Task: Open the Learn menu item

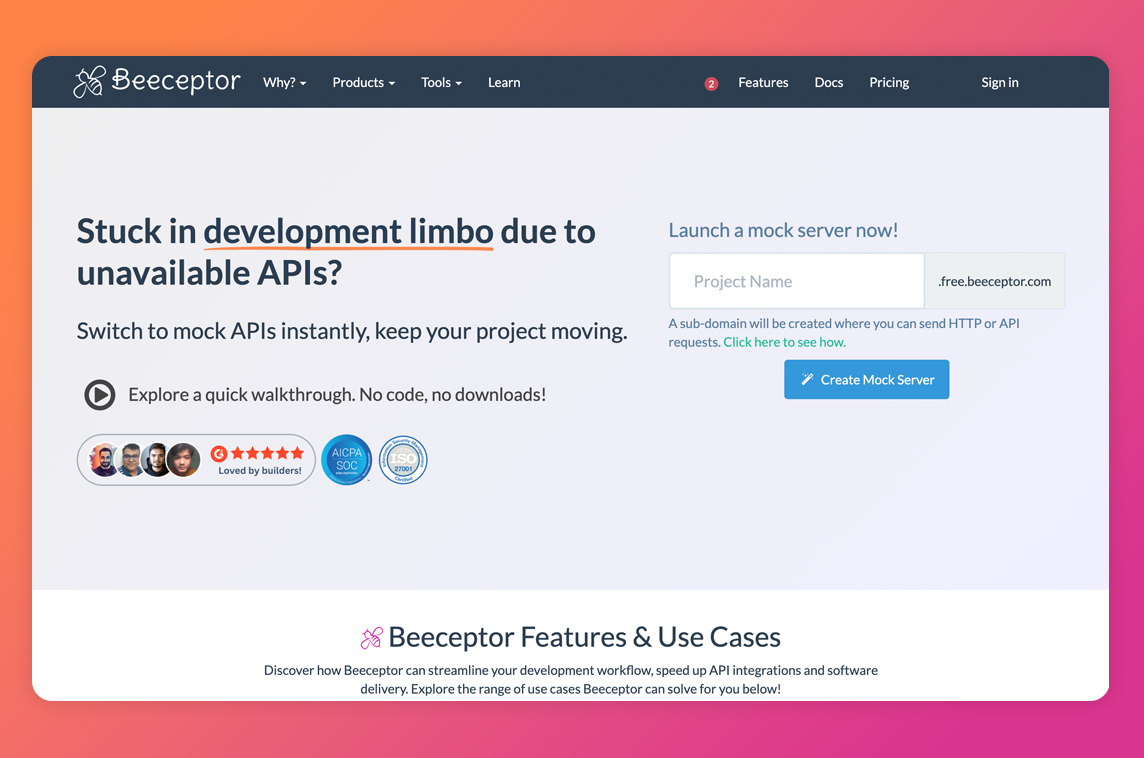Action: [504, 82]
